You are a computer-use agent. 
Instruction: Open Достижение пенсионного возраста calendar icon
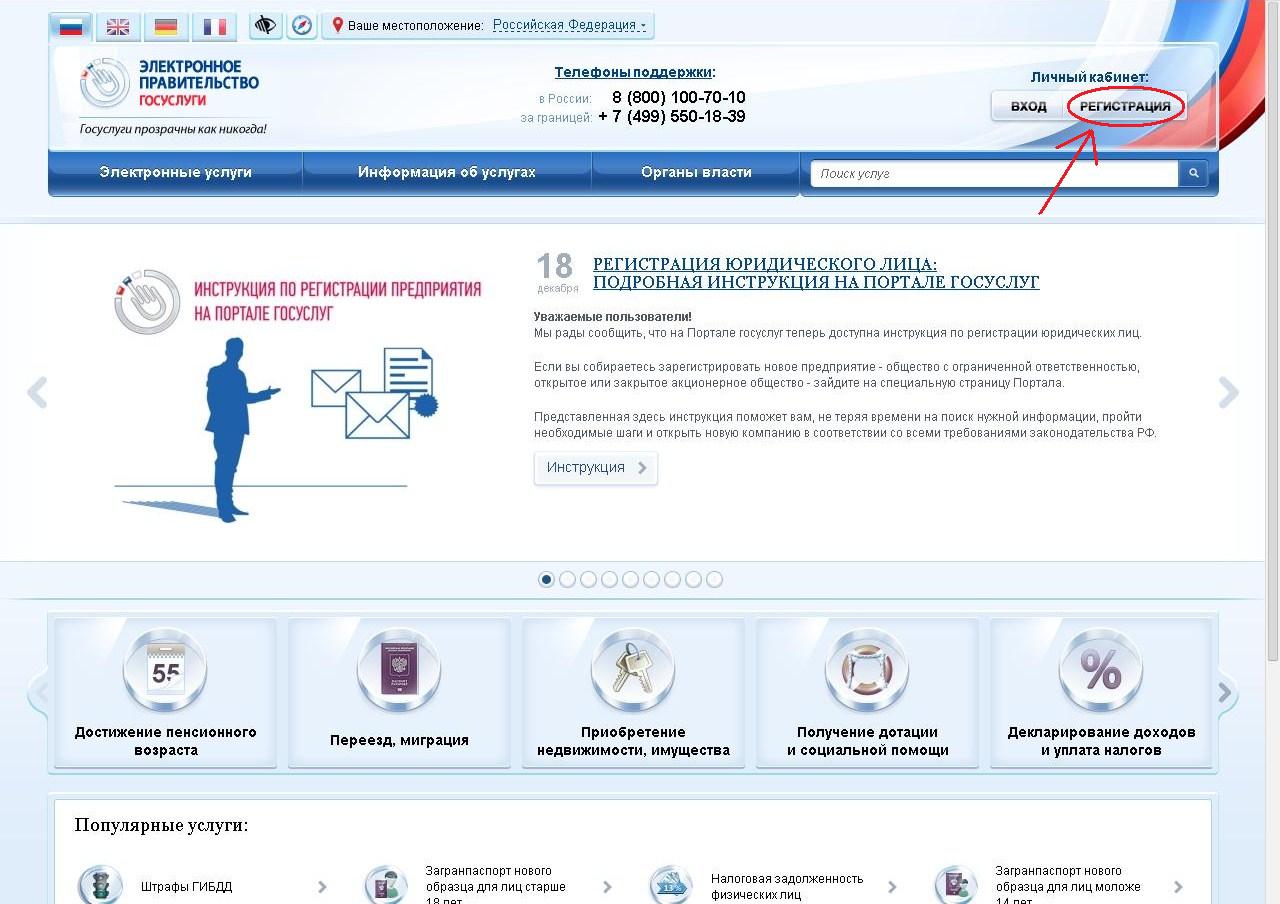165,669
